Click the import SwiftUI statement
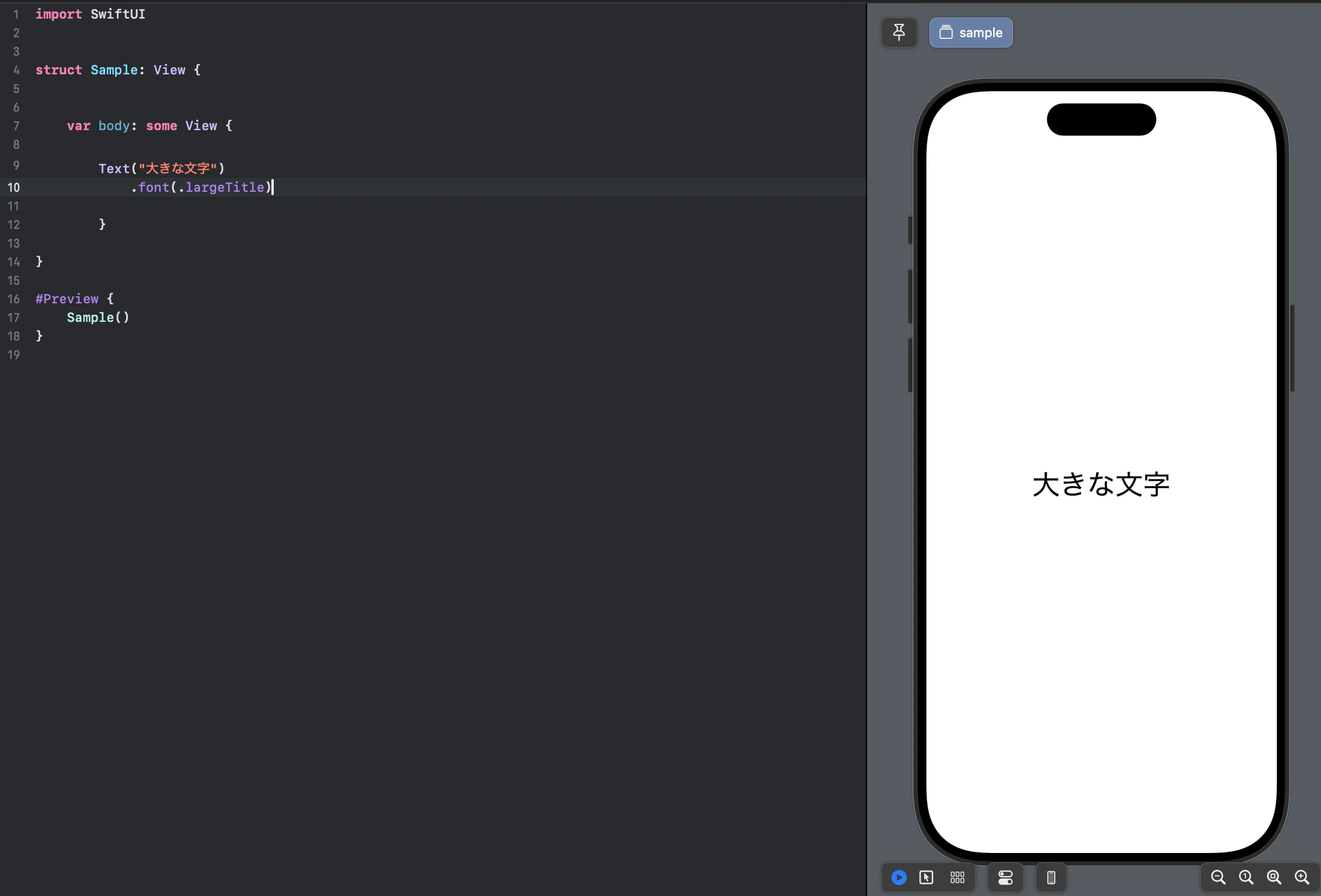This screenshot has height=896, width=1321. 91,14
